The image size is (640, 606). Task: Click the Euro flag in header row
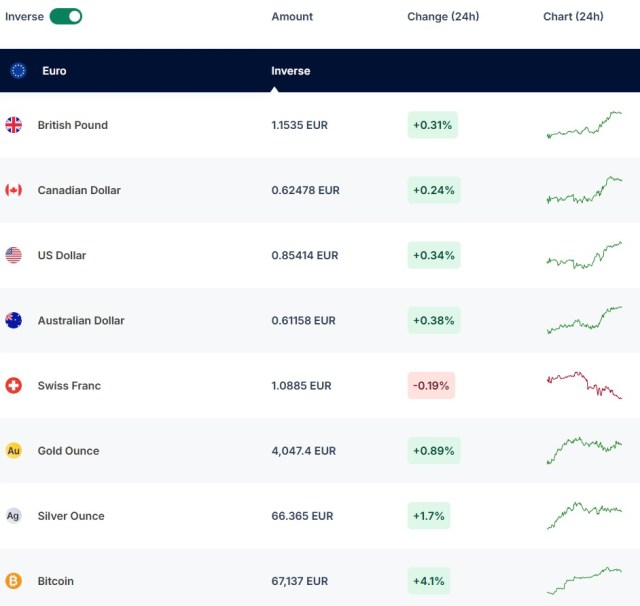(18, 71)
